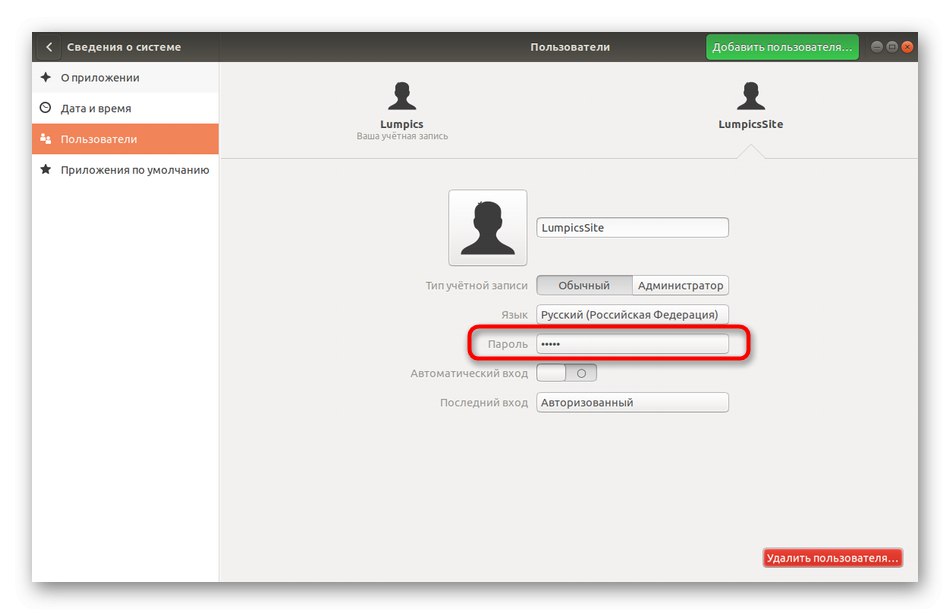The width and height of the screenshot is (950, 614).
Task: Select the Lumpics user account
Action: tap(402, 112)
